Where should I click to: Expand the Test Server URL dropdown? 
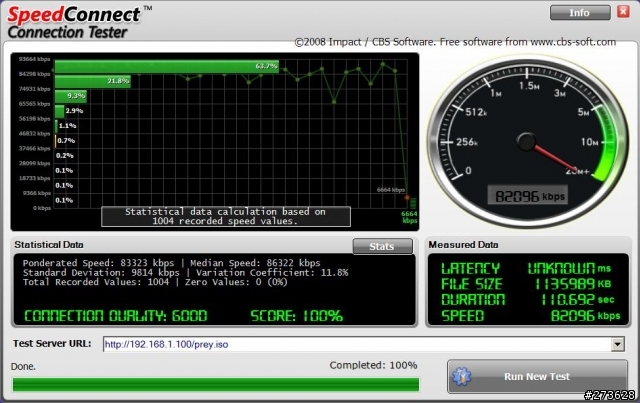click(618, 344)
